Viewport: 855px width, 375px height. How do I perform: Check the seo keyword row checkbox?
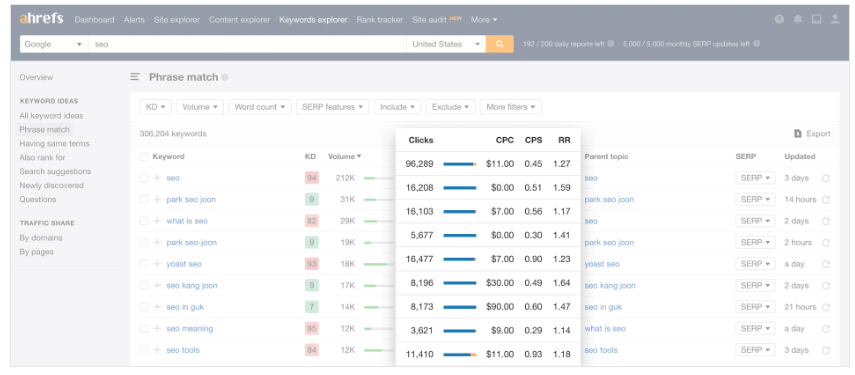[x=143, y=178]
